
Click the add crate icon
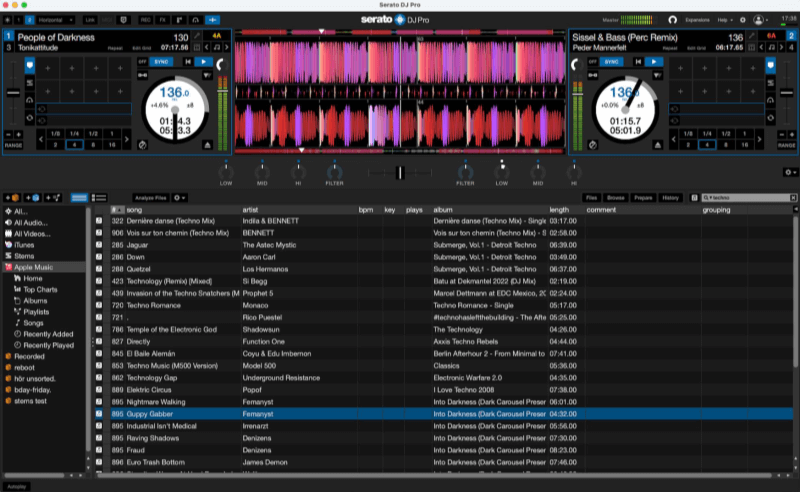click(12, 198)
